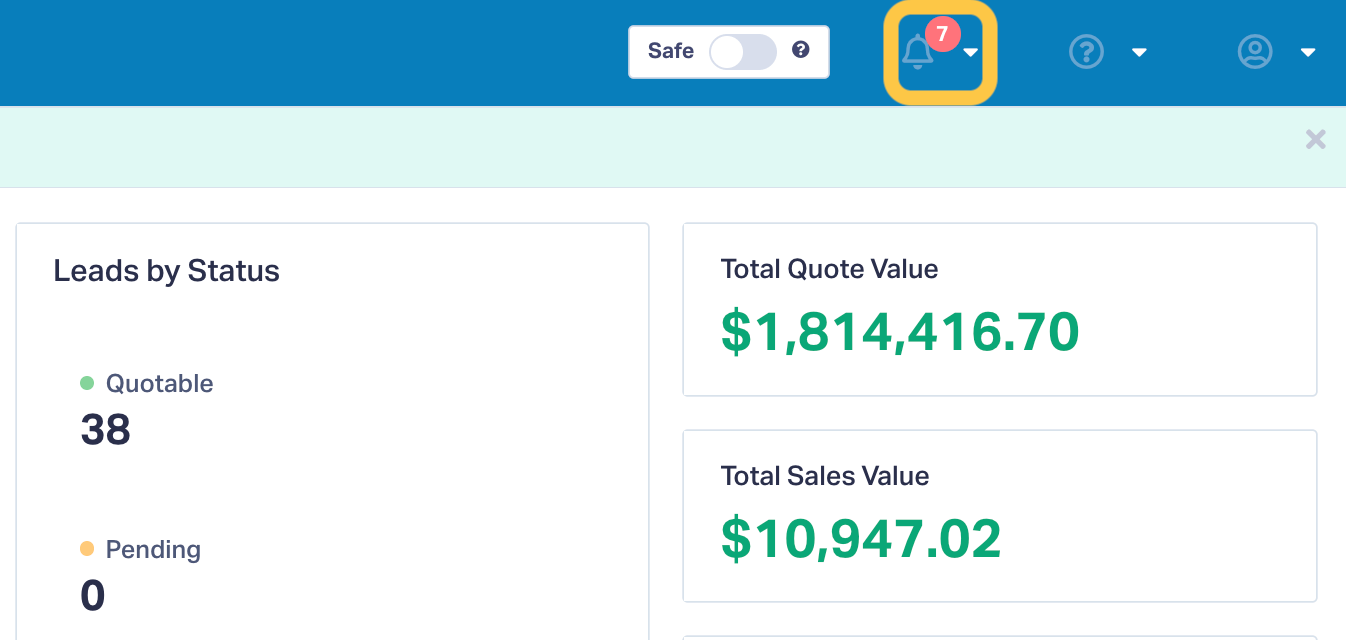The width and height of the screenshot is (1346, 640).
Task: Click the Total Quote Value heading
Action: [829, 268]
